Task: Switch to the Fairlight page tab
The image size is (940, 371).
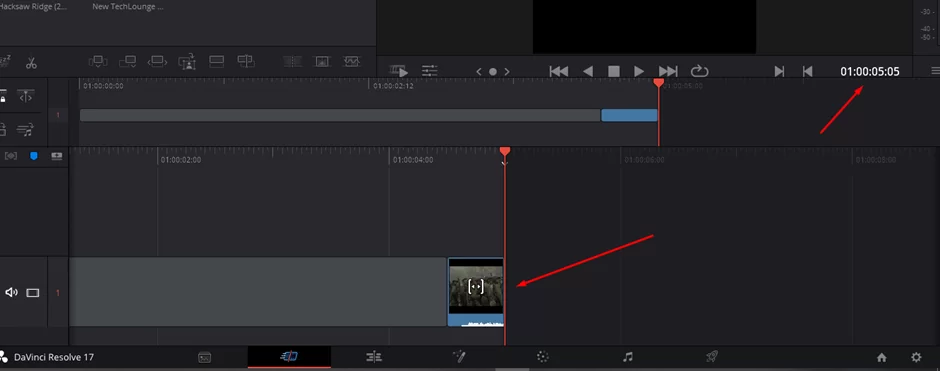Action: (628, 357)
